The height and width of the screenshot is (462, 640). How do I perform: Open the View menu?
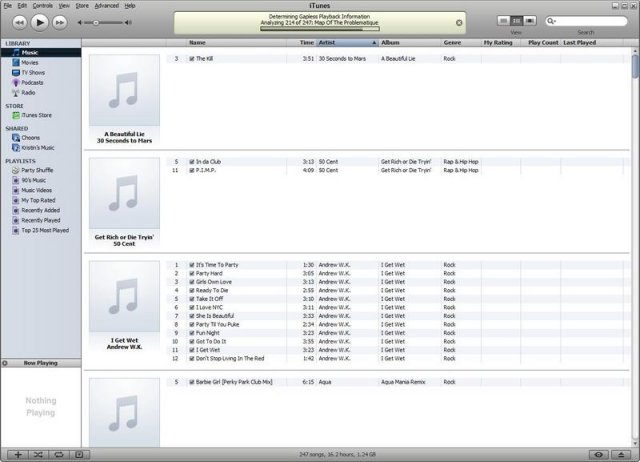64,6
